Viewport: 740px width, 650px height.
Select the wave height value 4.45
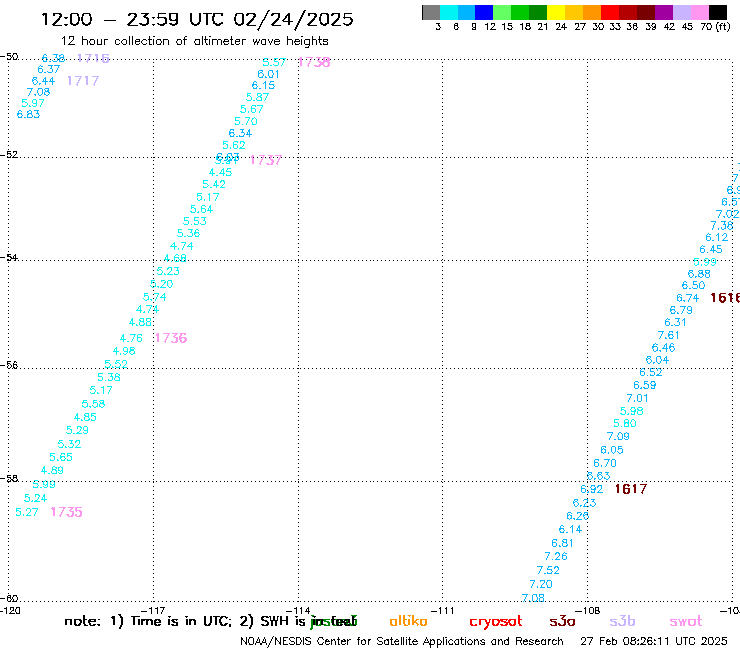[220, 173]
